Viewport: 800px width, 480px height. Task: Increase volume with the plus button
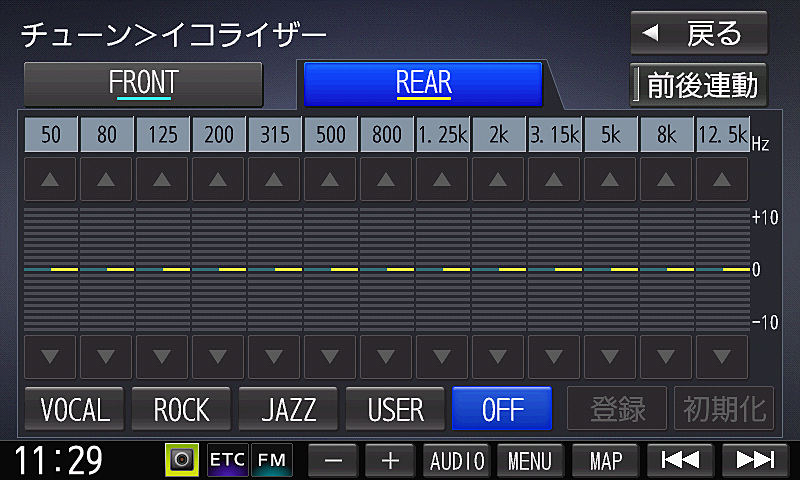pyautogui.click(x=390, y=461)
